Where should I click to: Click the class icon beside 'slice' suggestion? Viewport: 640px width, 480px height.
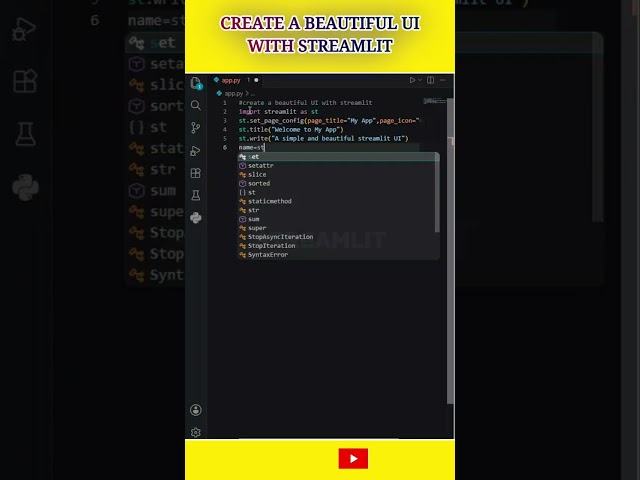(x=242, y=175)
